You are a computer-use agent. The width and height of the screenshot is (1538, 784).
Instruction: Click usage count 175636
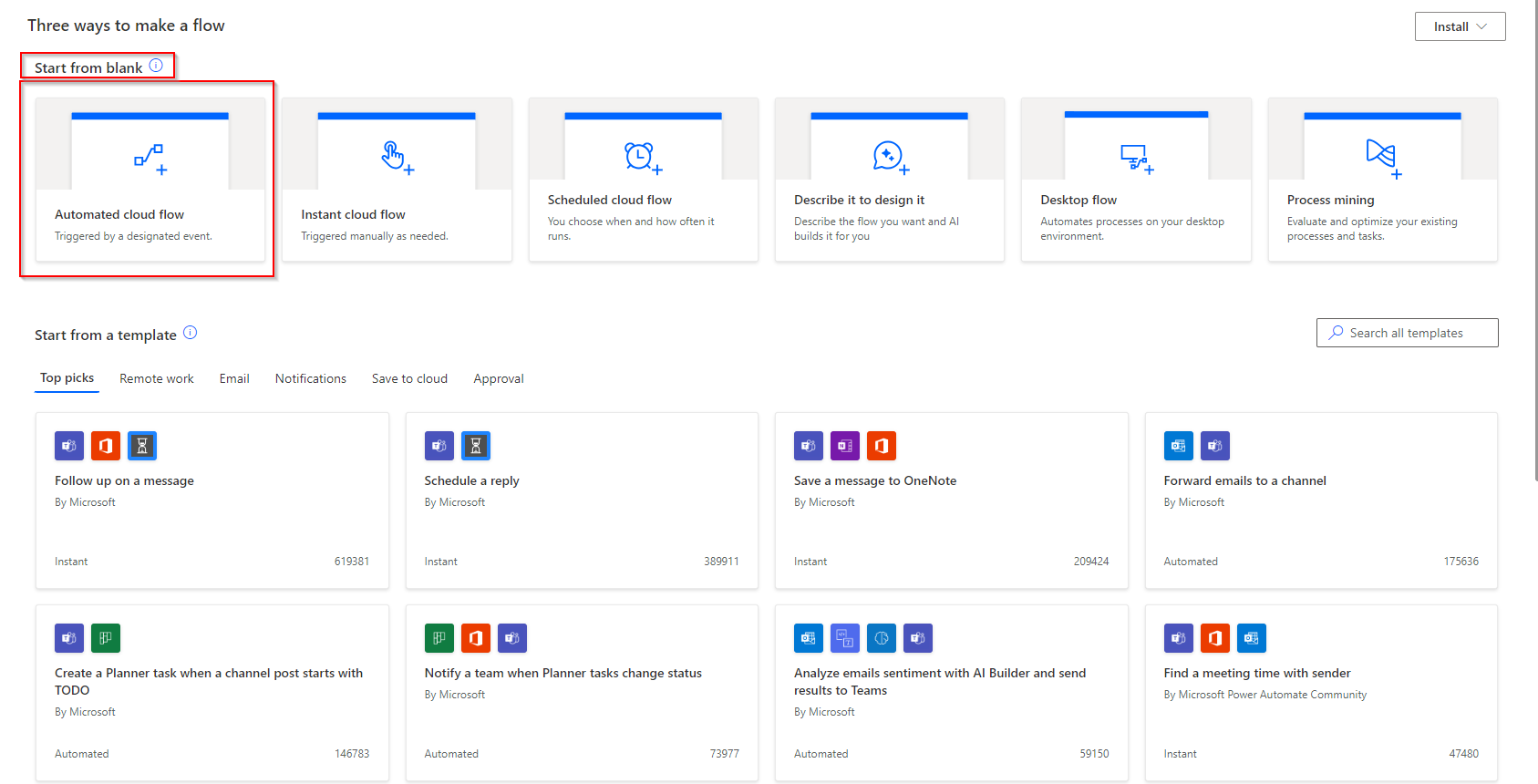[1461, 562]
